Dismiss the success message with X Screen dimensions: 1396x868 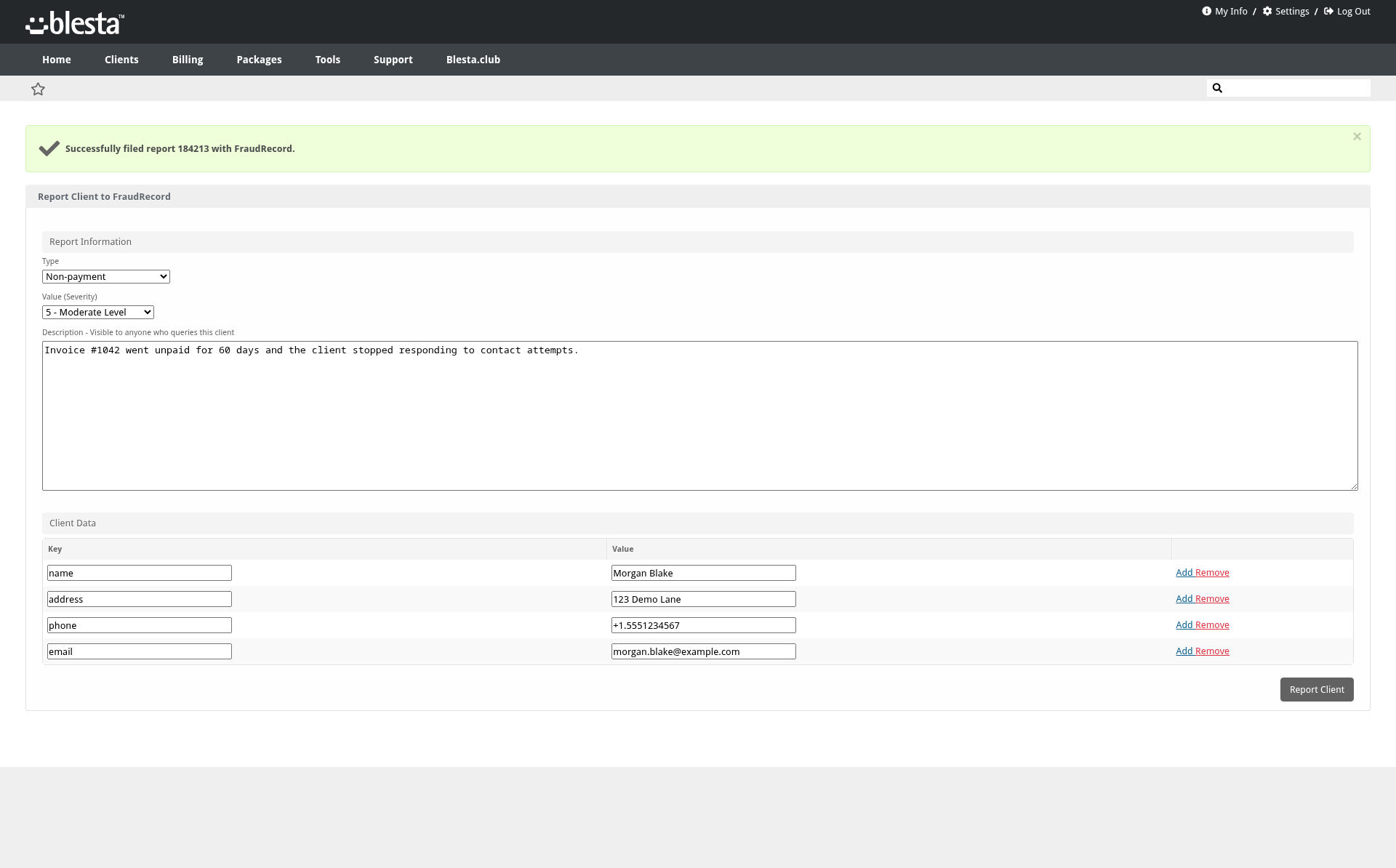(x=1357, y=137)
